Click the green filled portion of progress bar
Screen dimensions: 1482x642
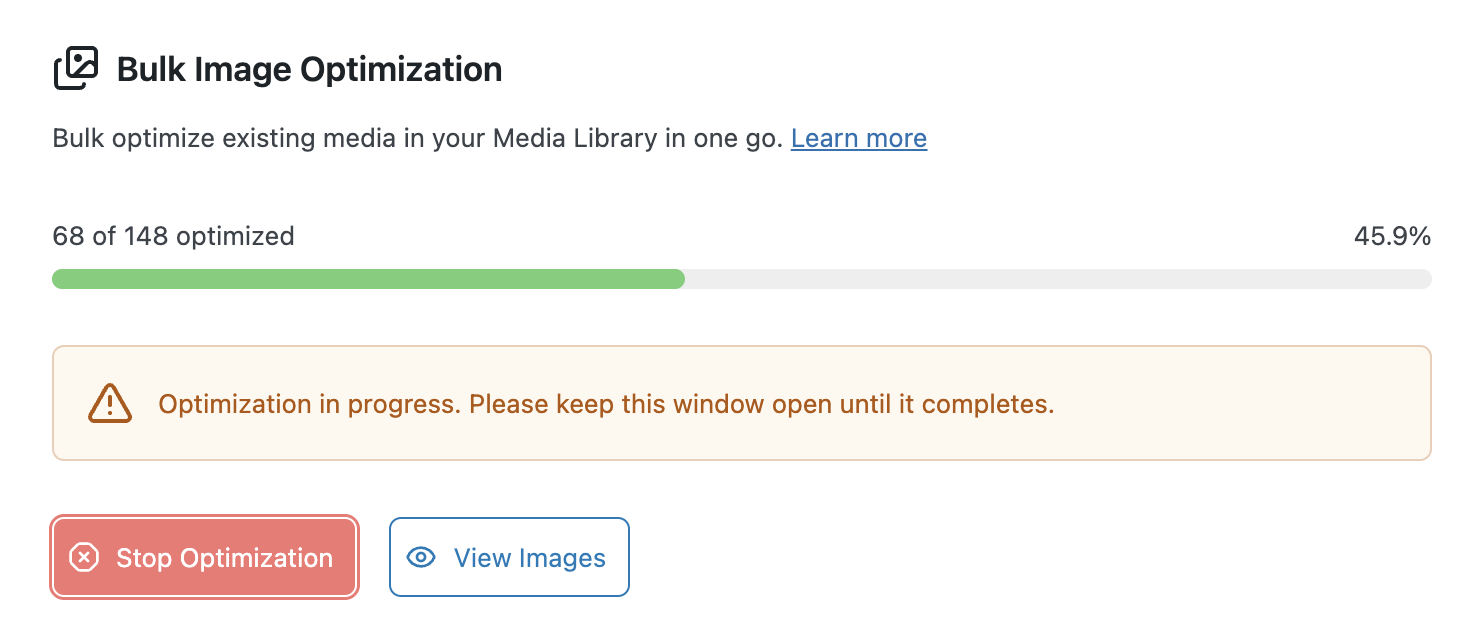point(368,279)
